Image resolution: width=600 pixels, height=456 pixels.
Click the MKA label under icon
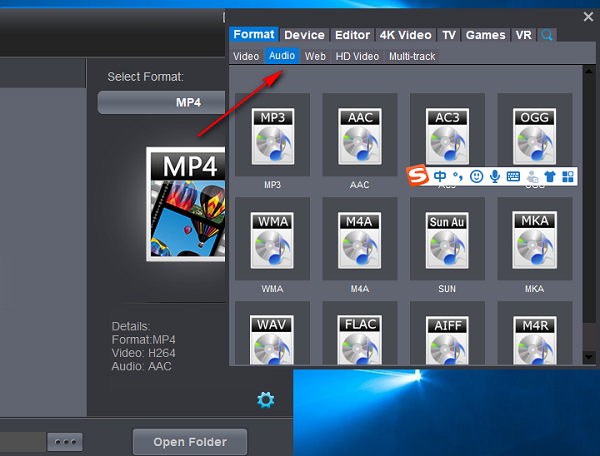click(x=534, y=289)
